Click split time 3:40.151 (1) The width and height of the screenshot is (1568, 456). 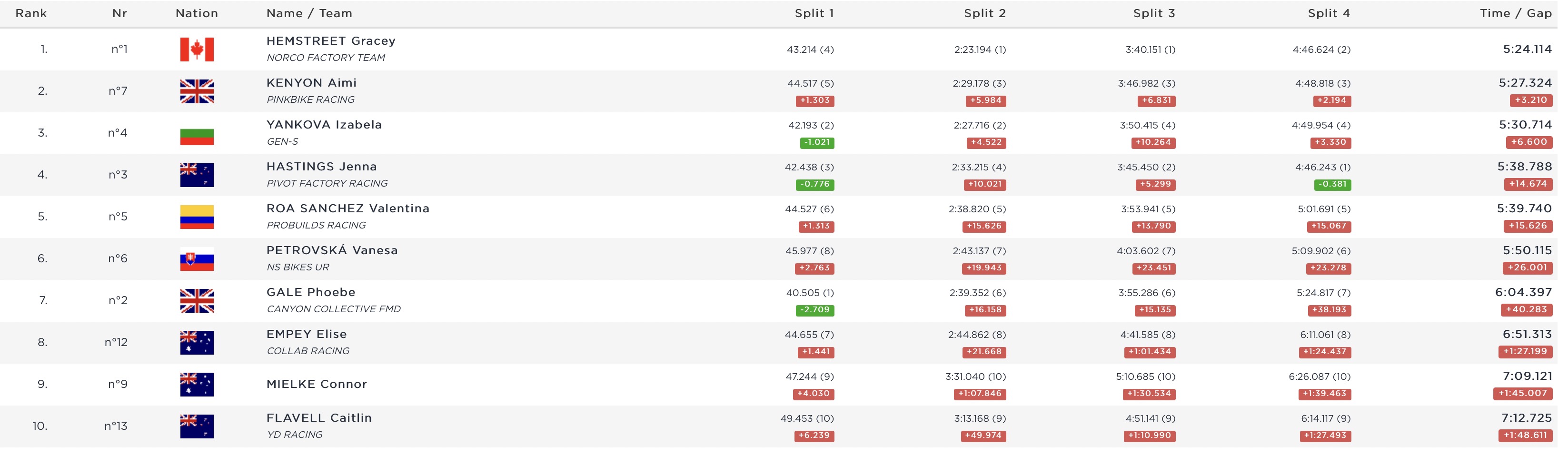1151,50
